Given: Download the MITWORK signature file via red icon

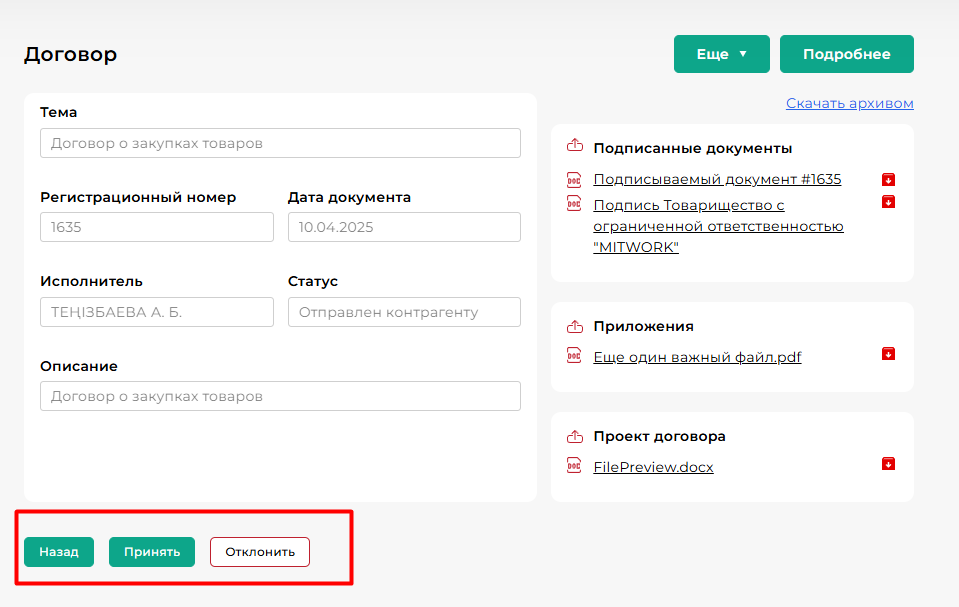Looking at the screenshot, I should (888, 202).
